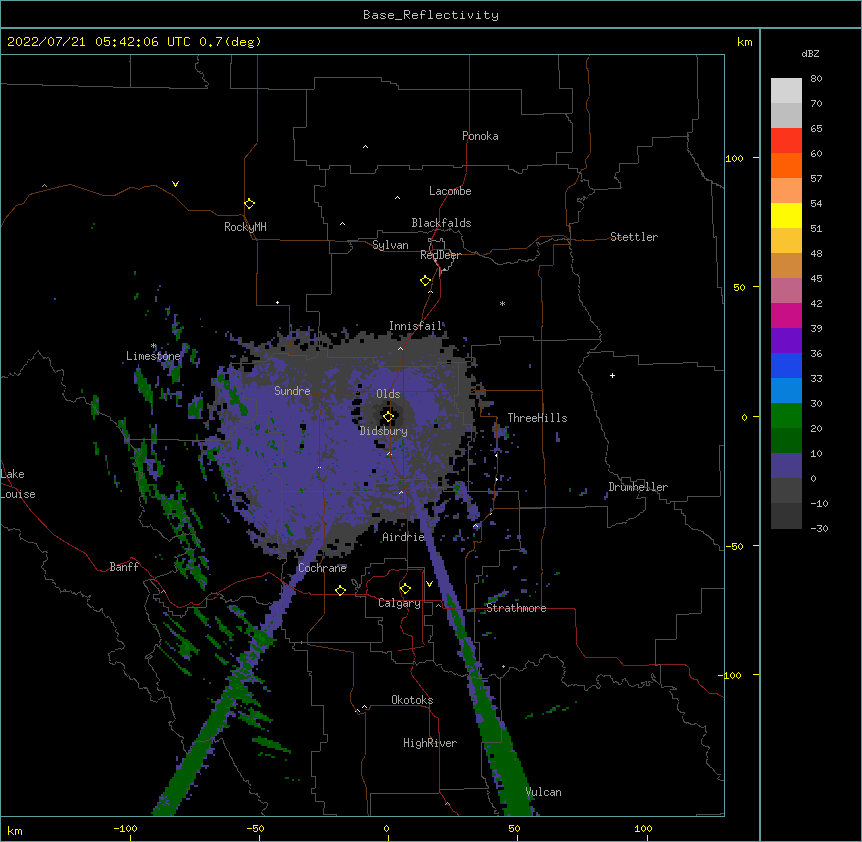This screenshot has width=862, height=842.
Task: Select the Stettler label
Action: tap(634, 237)
